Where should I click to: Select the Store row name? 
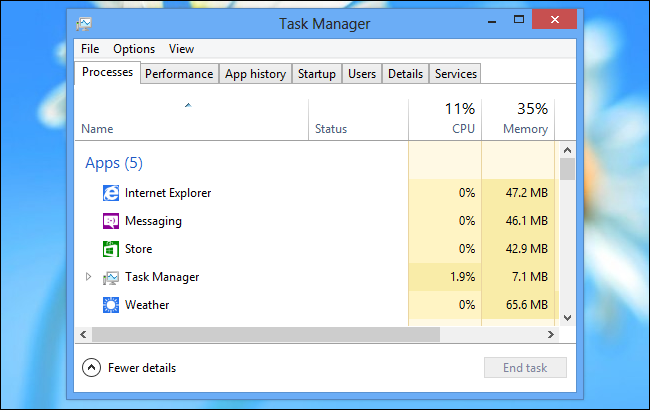pyautogui.click(x=138, y=249)
